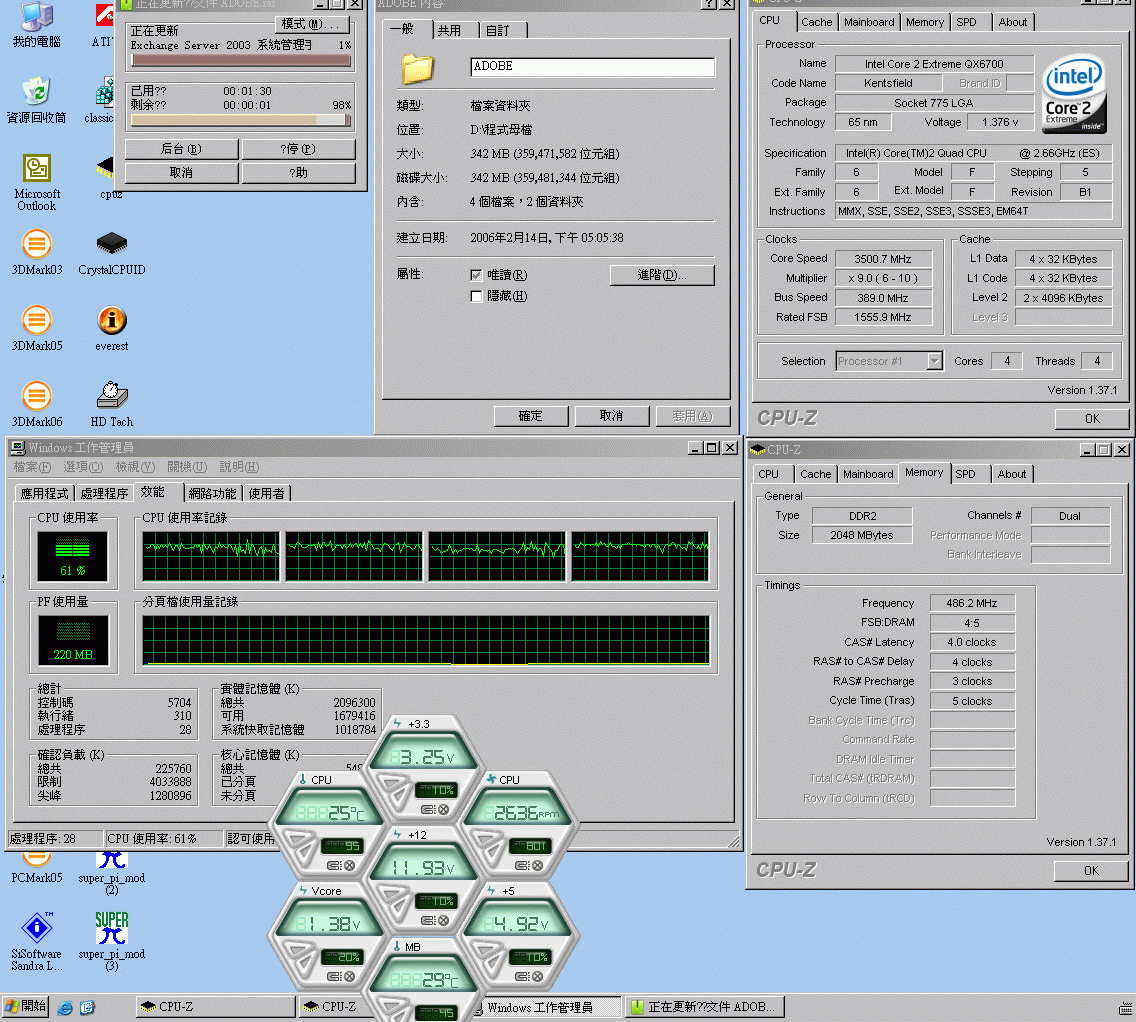The image size is (1136, 1022).
Task: Select the 共用 tab in ADOBE properties
Action: (x=449, y=30)
